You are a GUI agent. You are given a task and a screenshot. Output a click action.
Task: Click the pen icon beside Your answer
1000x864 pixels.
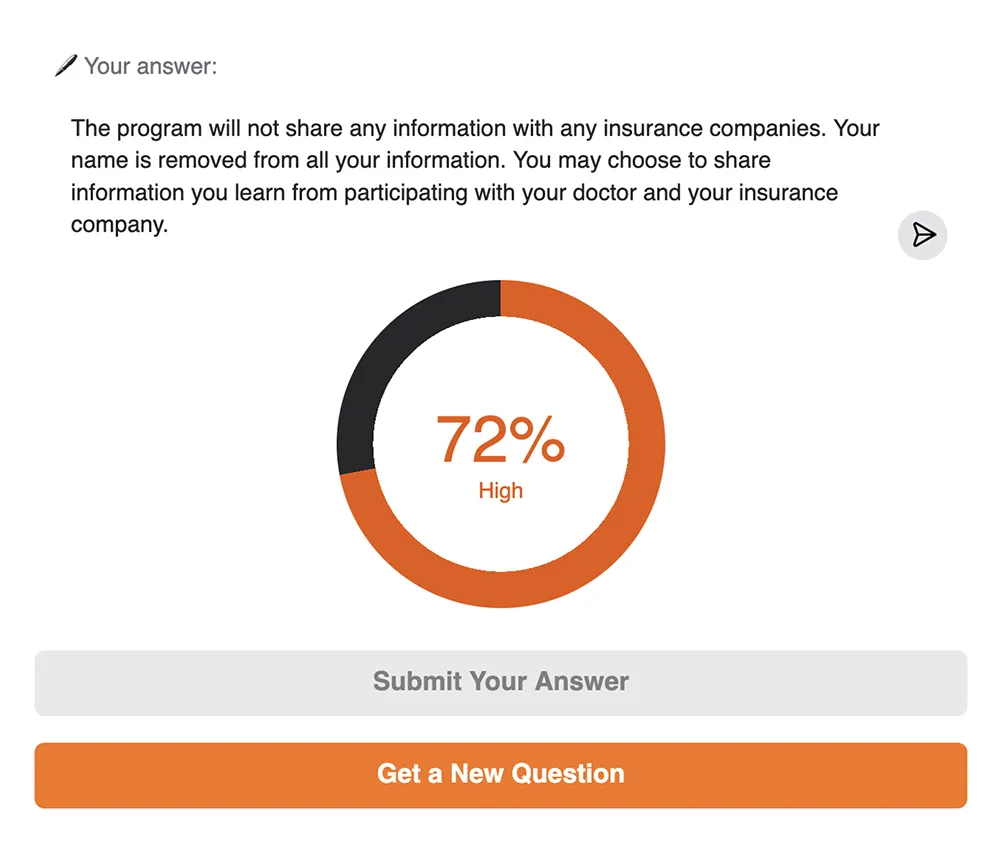66,66
